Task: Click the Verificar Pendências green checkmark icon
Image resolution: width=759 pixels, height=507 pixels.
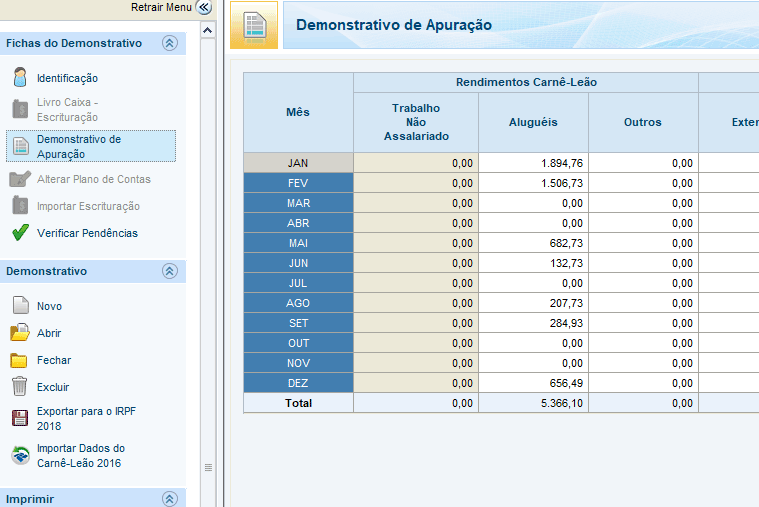Action: pos(20,233)
